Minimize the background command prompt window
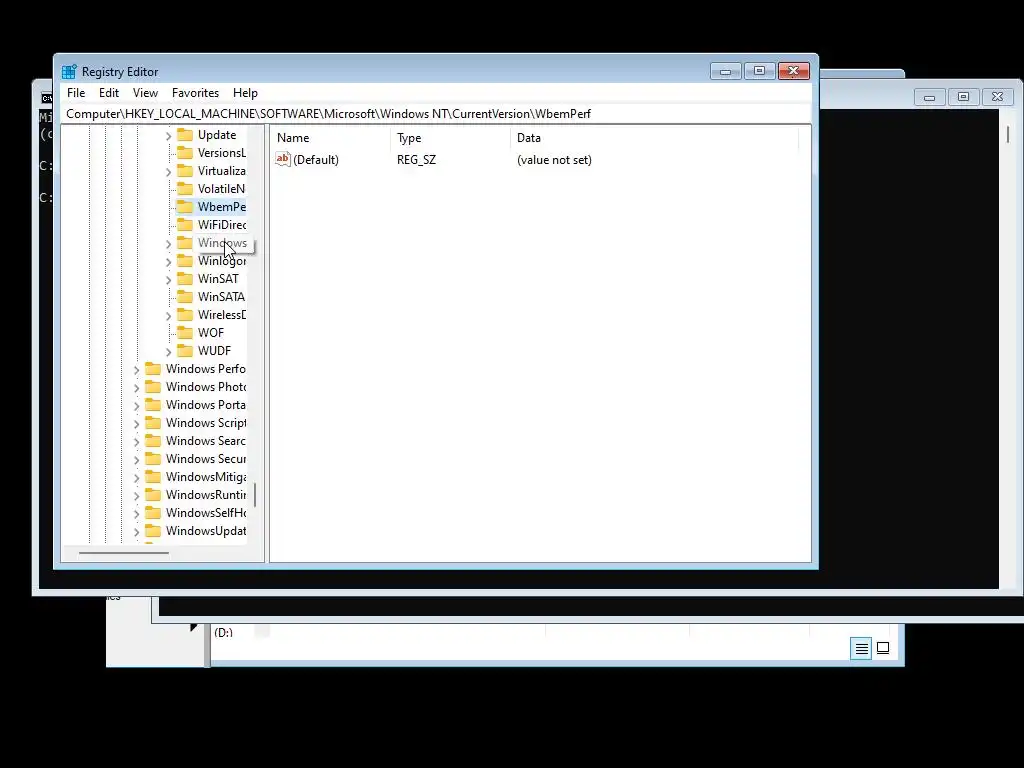This screenshot has width=1024, height=768. point(929,97)
